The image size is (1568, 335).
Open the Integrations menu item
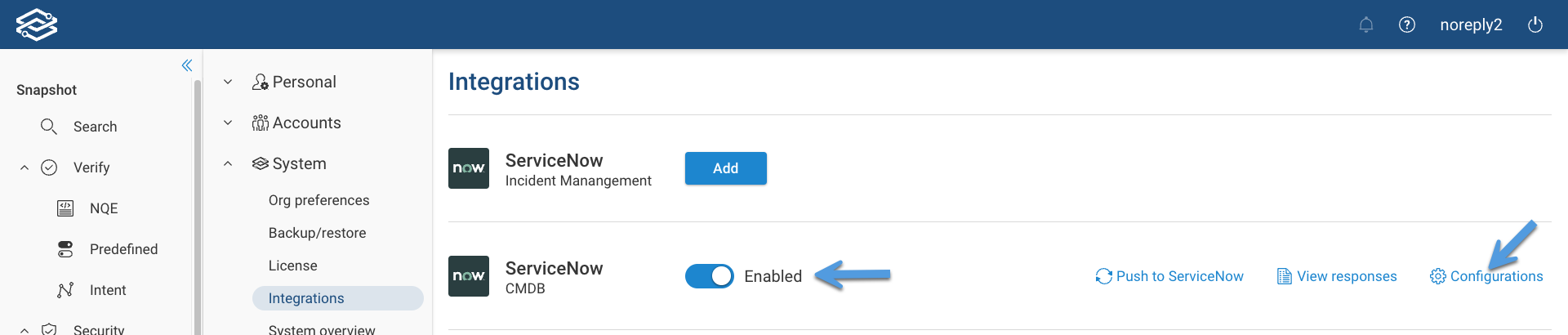click(x=306, y=298)
